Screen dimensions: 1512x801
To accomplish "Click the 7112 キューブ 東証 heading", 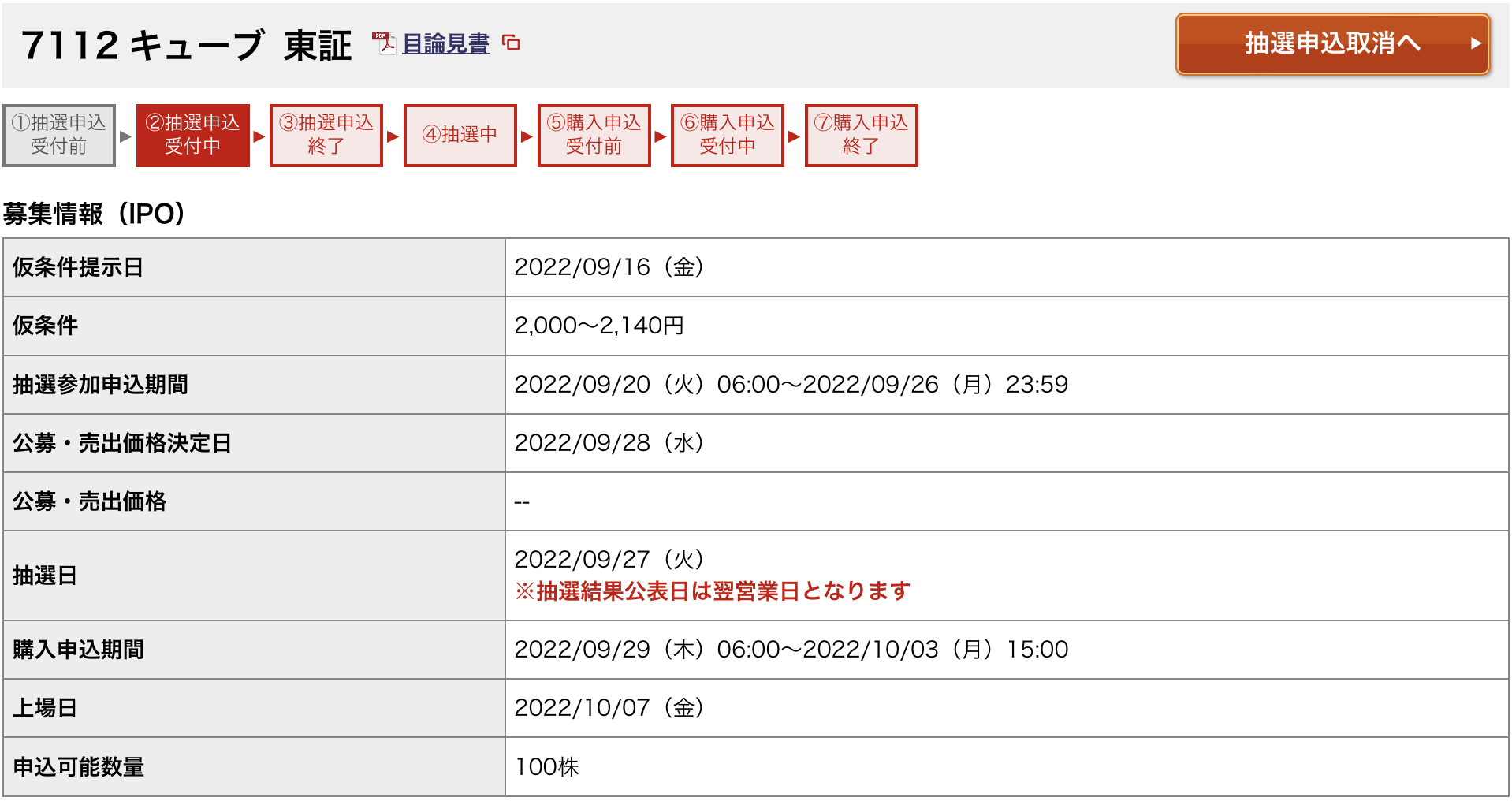I will tap(187, 45).
